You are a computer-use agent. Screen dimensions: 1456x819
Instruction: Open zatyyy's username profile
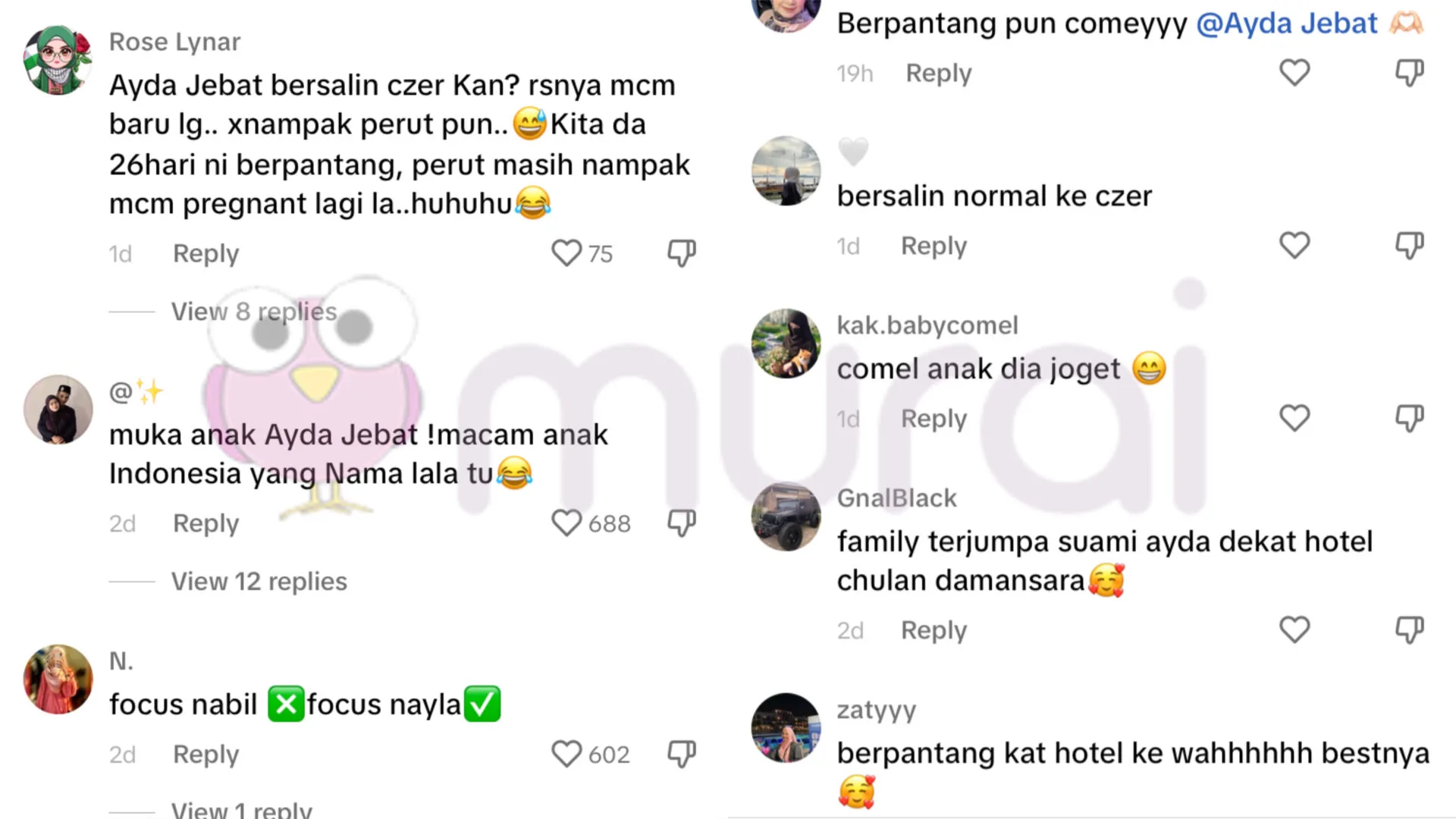click(876, 710)
